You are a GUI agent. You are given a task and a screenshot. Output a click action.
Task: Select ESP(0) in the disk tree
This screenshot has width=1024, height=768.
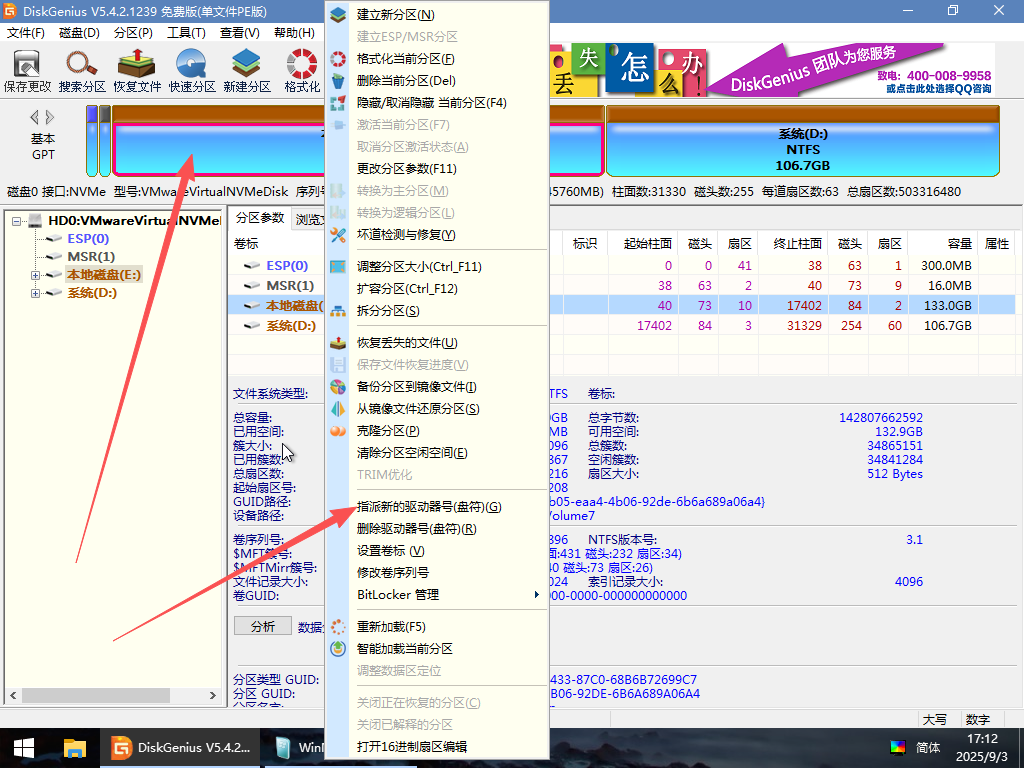pos(88,239)
